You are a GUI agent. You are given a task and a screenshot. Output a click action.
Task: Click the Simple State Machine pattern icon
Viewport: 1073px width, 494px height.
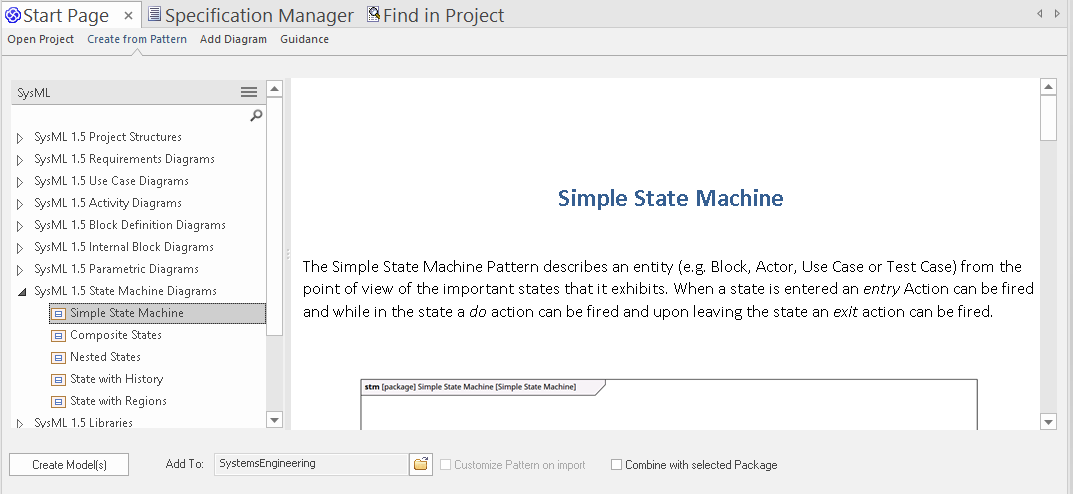pyautogui.click(x=58, y=313)
